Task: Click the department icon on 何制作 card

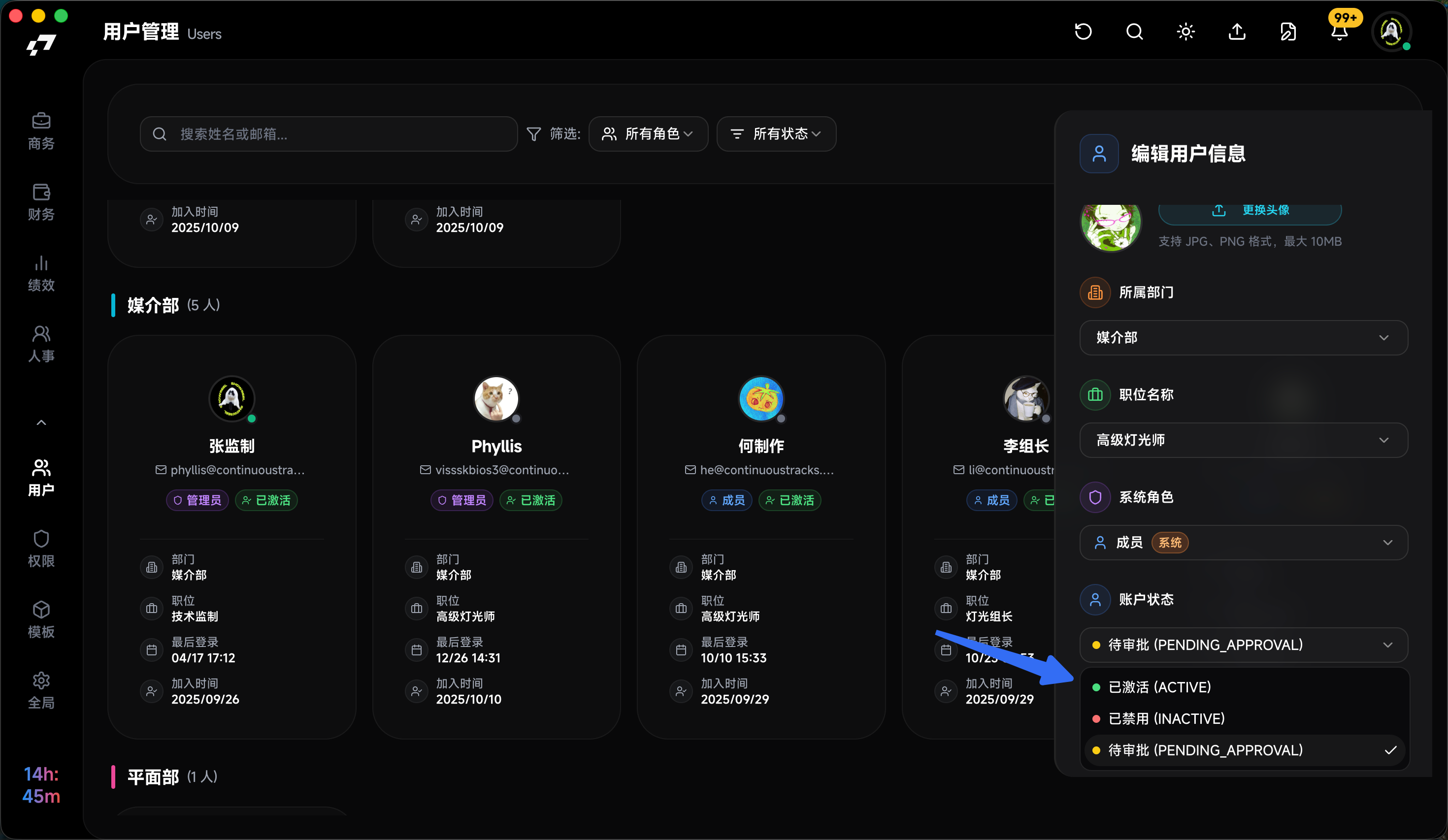Action: click(x=681, y=568)
